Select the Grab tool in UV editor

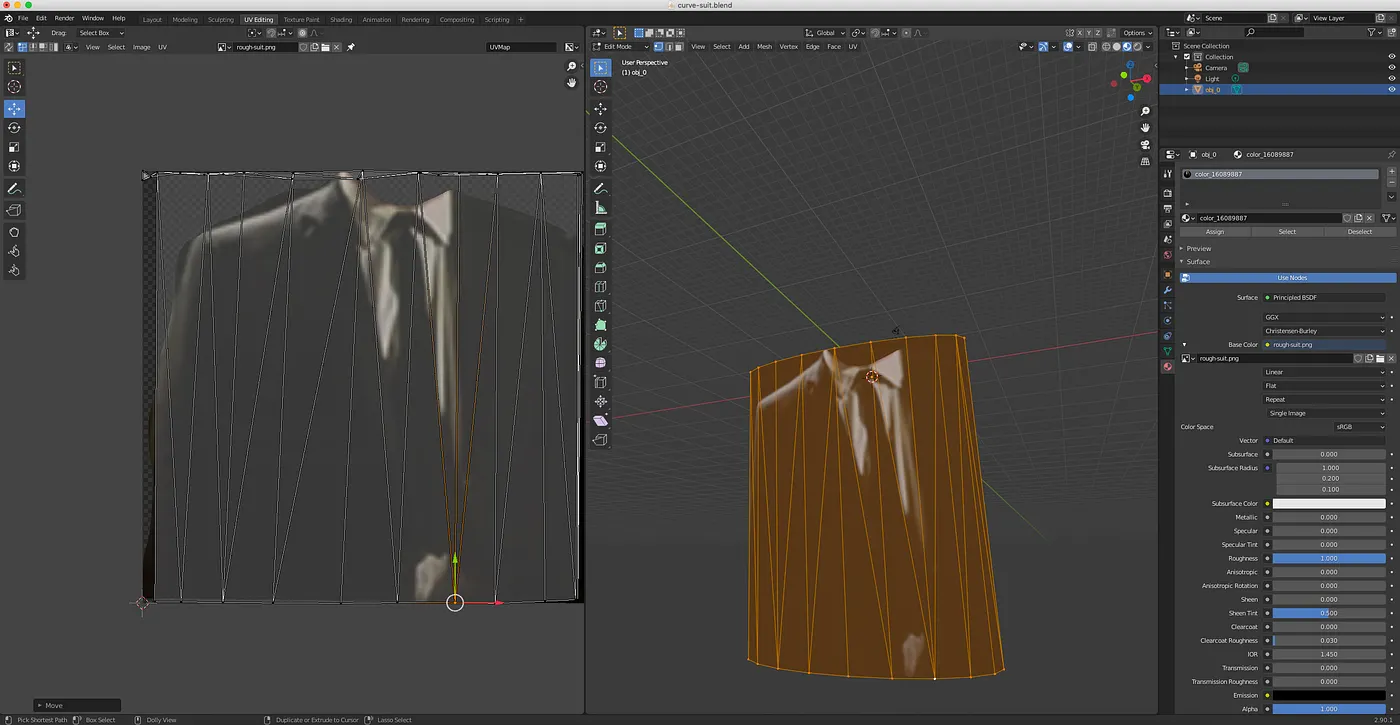[x=14, y=232]
